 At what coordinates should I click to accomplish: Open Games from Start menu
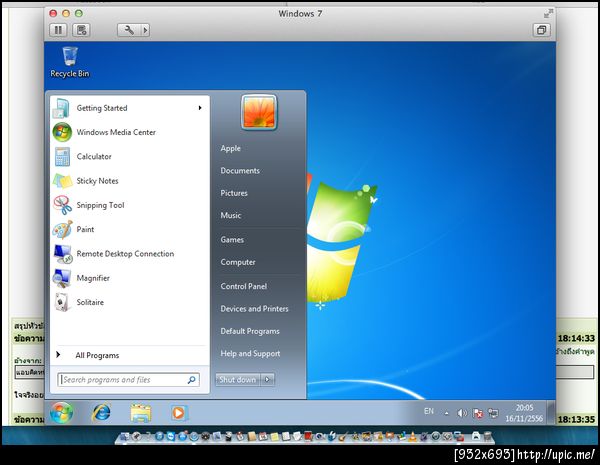[x=232, y=240]
